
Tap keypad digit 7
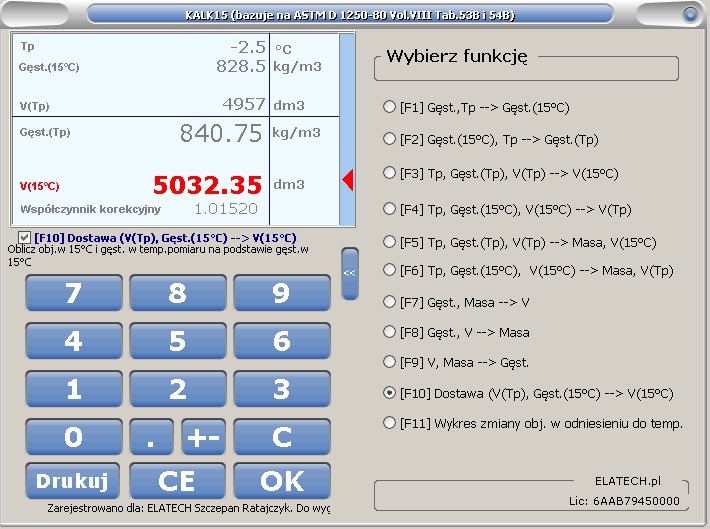coord(74,293)
